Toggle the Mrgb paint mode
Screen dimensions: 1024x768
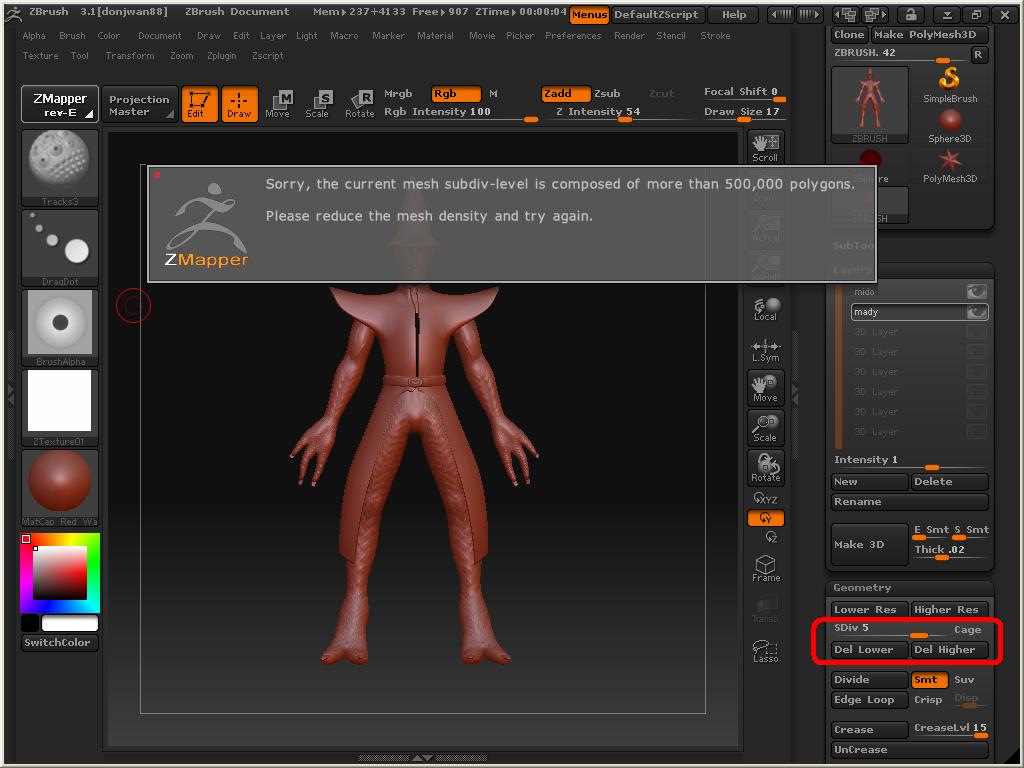click(398, 93)
